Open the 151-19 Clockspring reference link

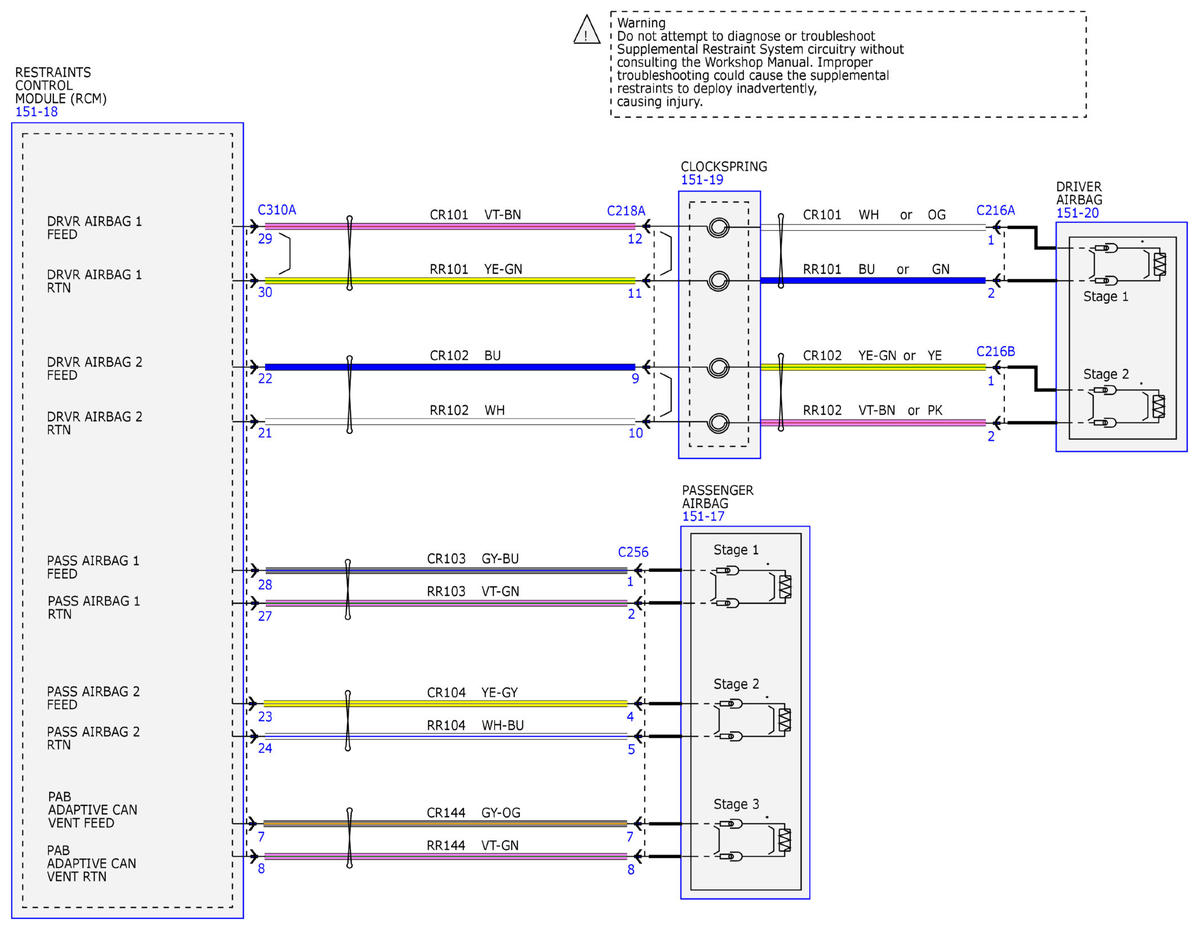click(x=703, y=180)
